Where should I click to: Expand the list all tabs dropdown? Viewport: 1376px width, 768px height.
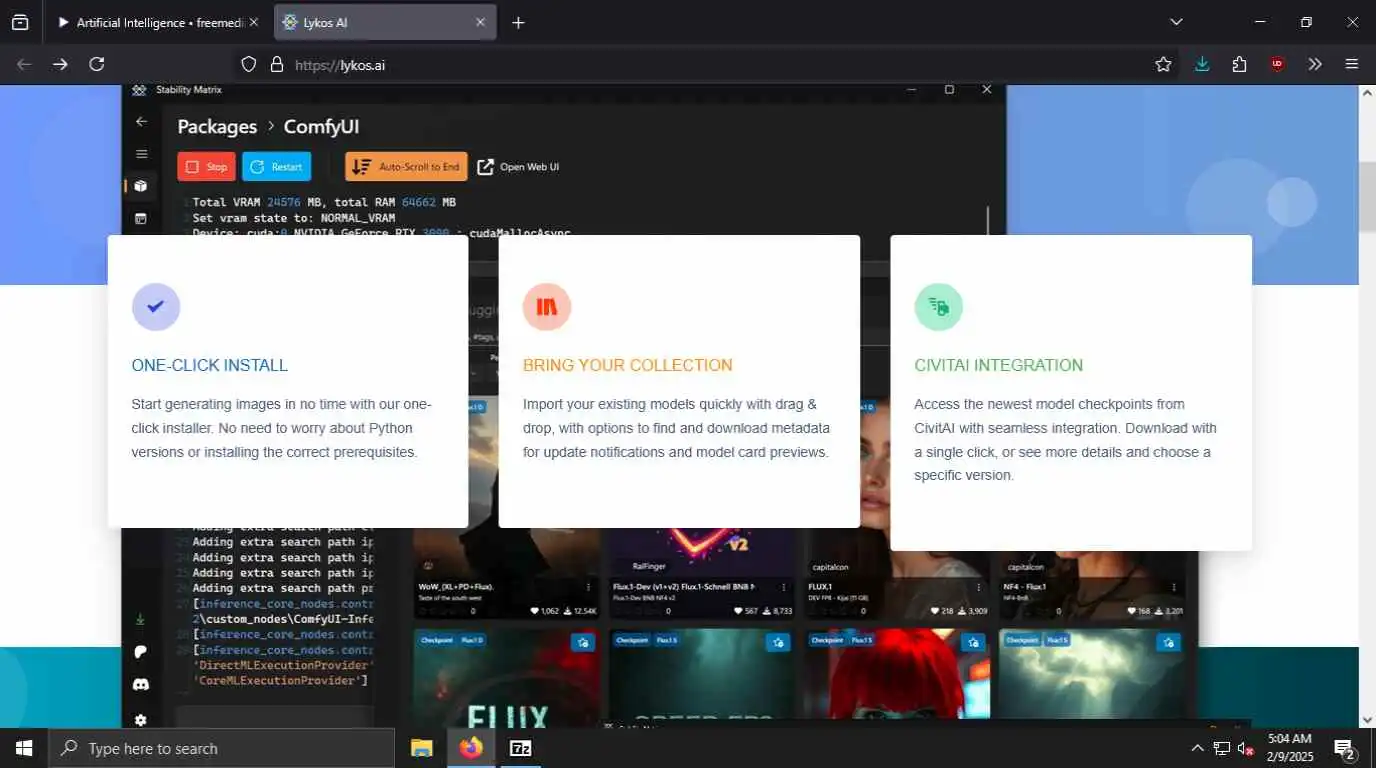(x=1176, y=22)
